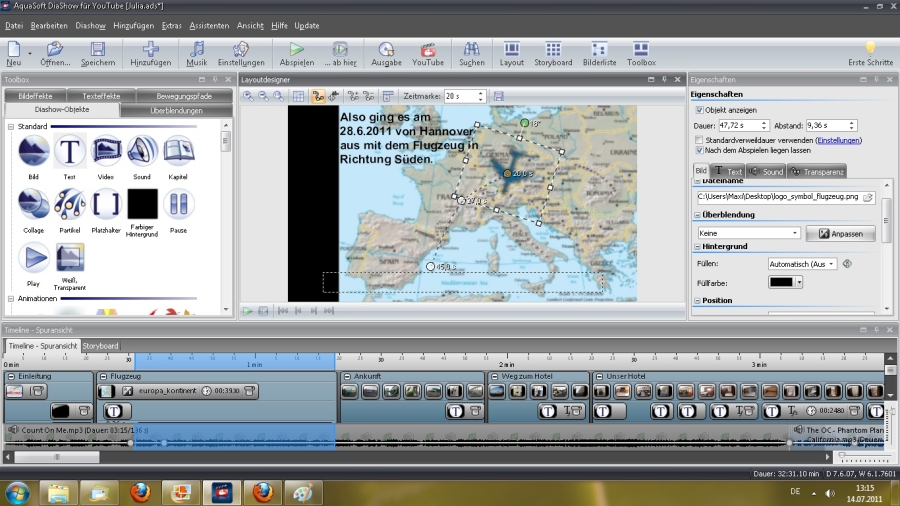The height and width of the screenshot is (506, 900).
Task: Click the black Füllfarbe color swatch
Action: click(780, 283)
